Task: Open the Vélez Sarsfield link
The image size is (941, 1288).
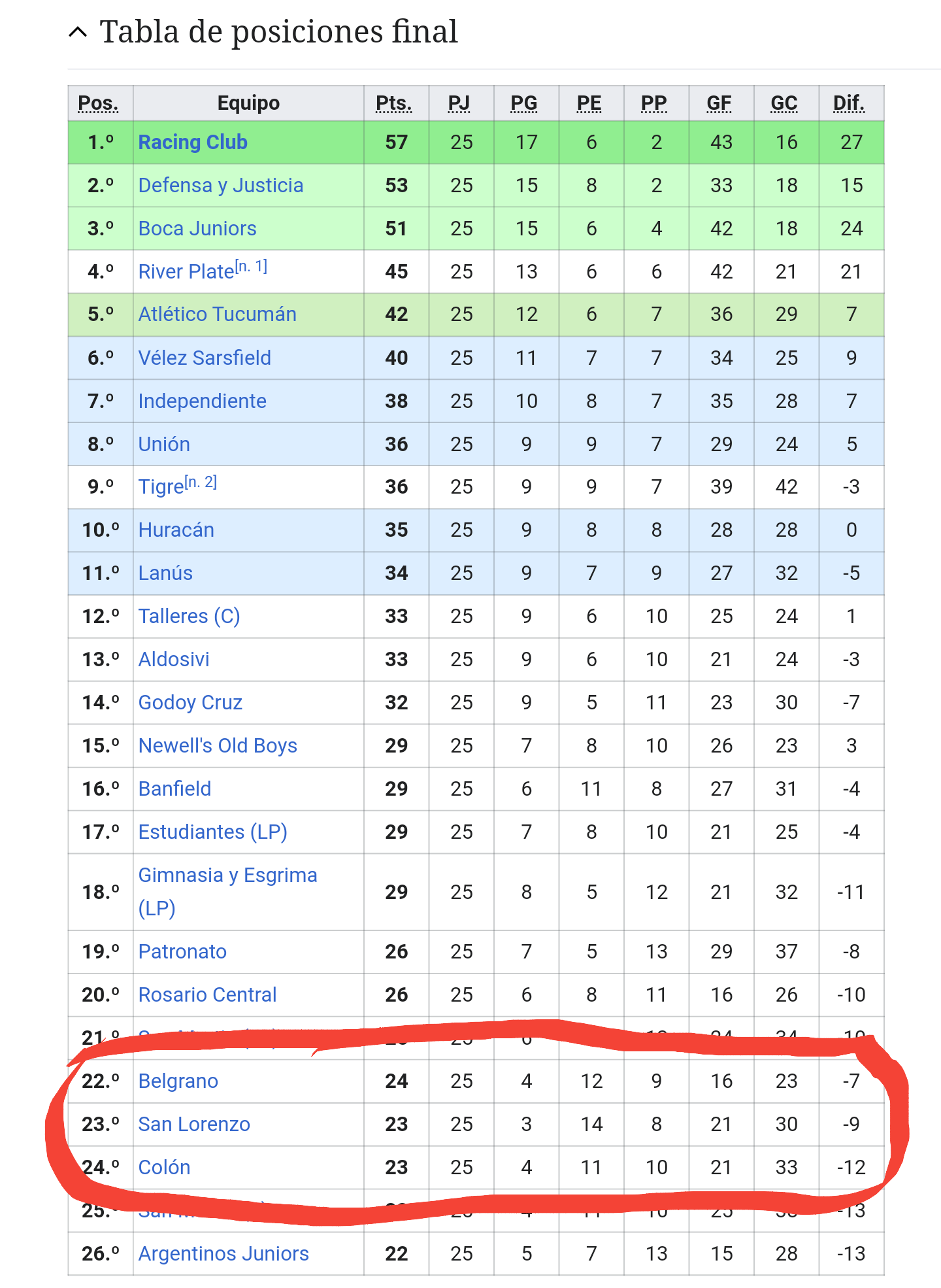Action: click(205, 358)
